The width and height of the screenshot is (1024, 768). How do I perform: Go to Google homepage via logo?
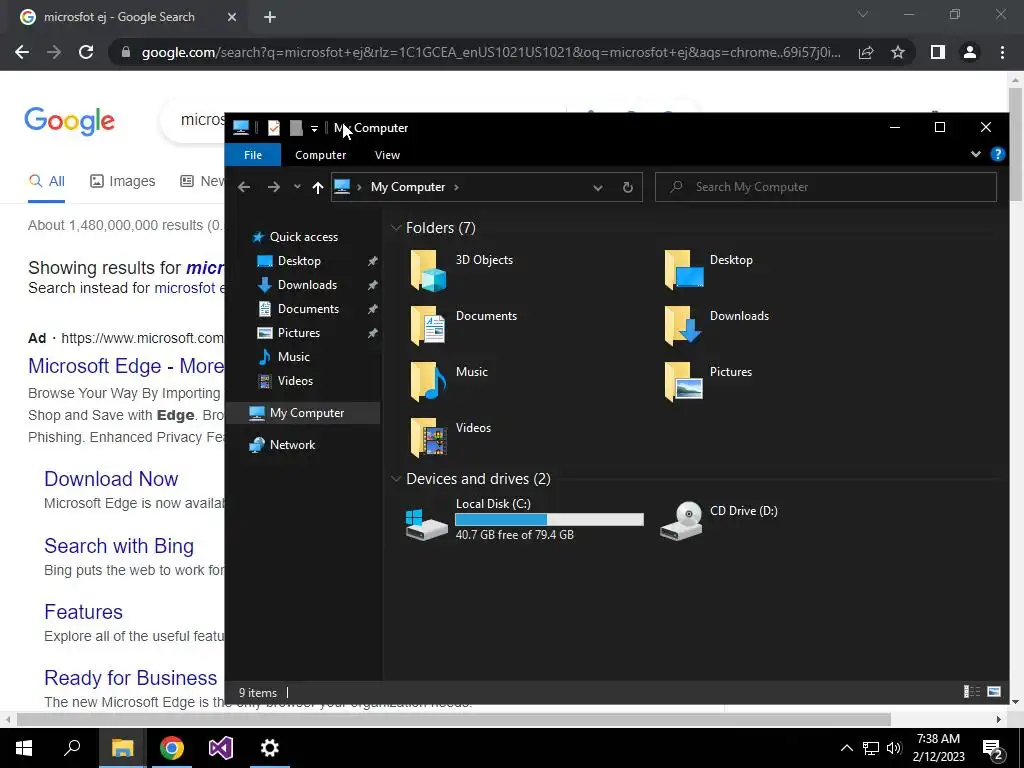(70, 121)
